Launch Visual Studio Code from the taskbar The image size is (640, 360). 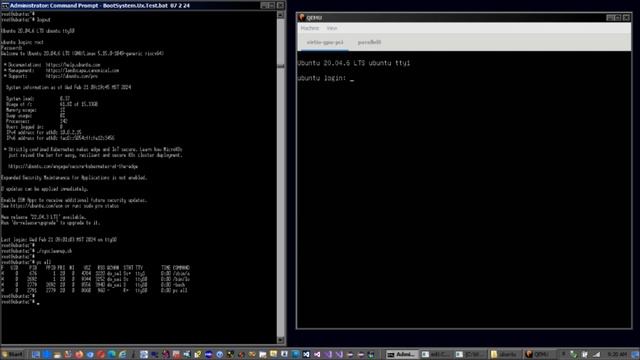[x=306, y=354]
